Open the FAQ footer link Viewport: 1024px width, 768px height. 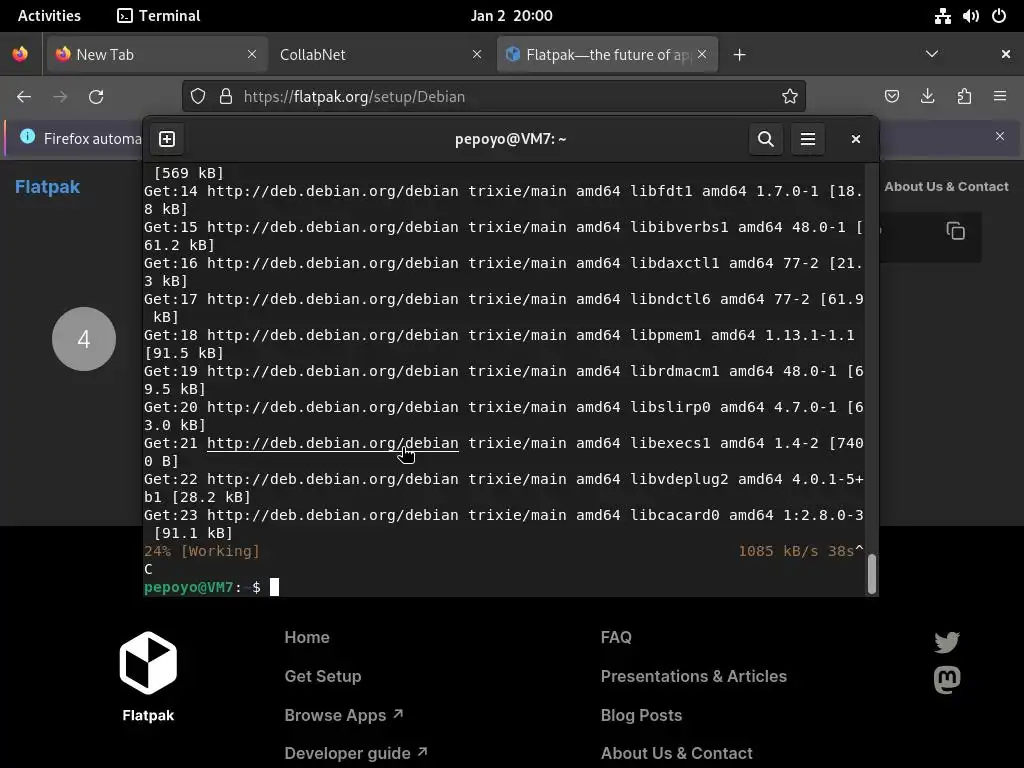[616, 637]
